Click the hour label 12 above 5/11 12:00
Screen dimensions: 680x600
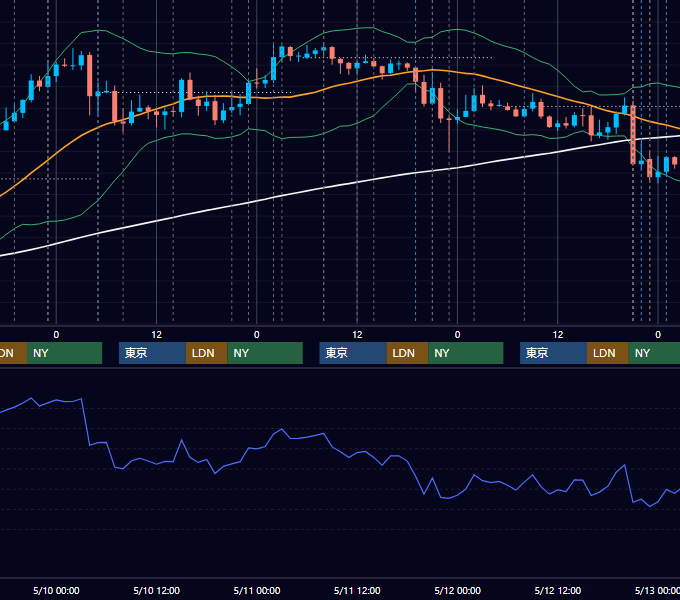pos(357,335)
